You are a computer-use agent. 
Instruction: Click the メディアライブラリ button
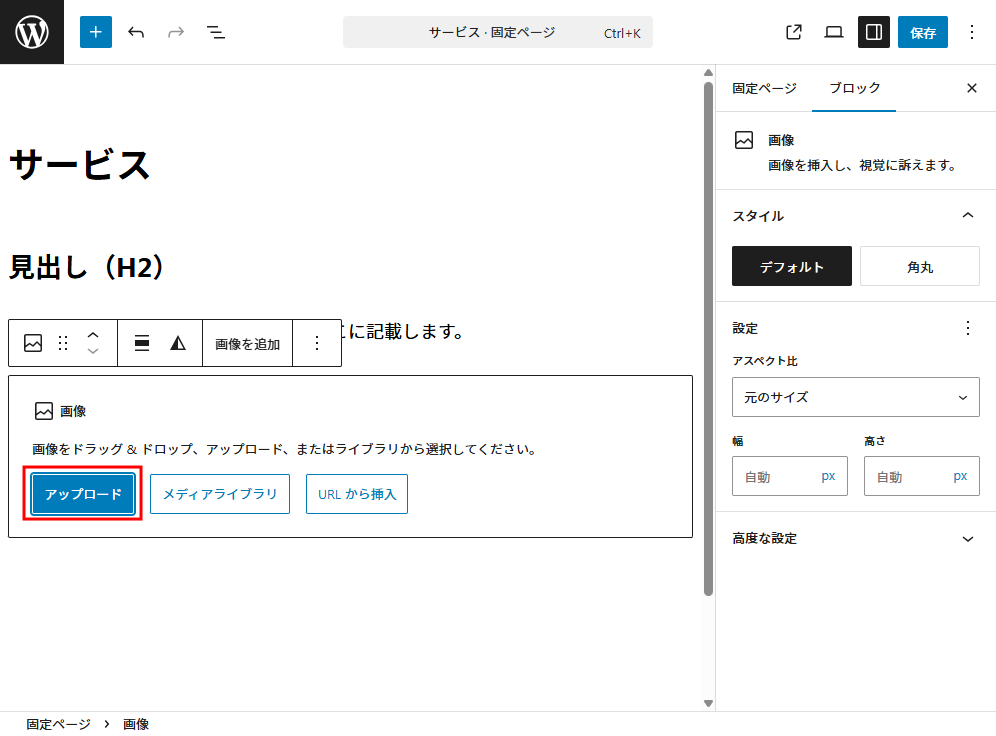[220, 494]
